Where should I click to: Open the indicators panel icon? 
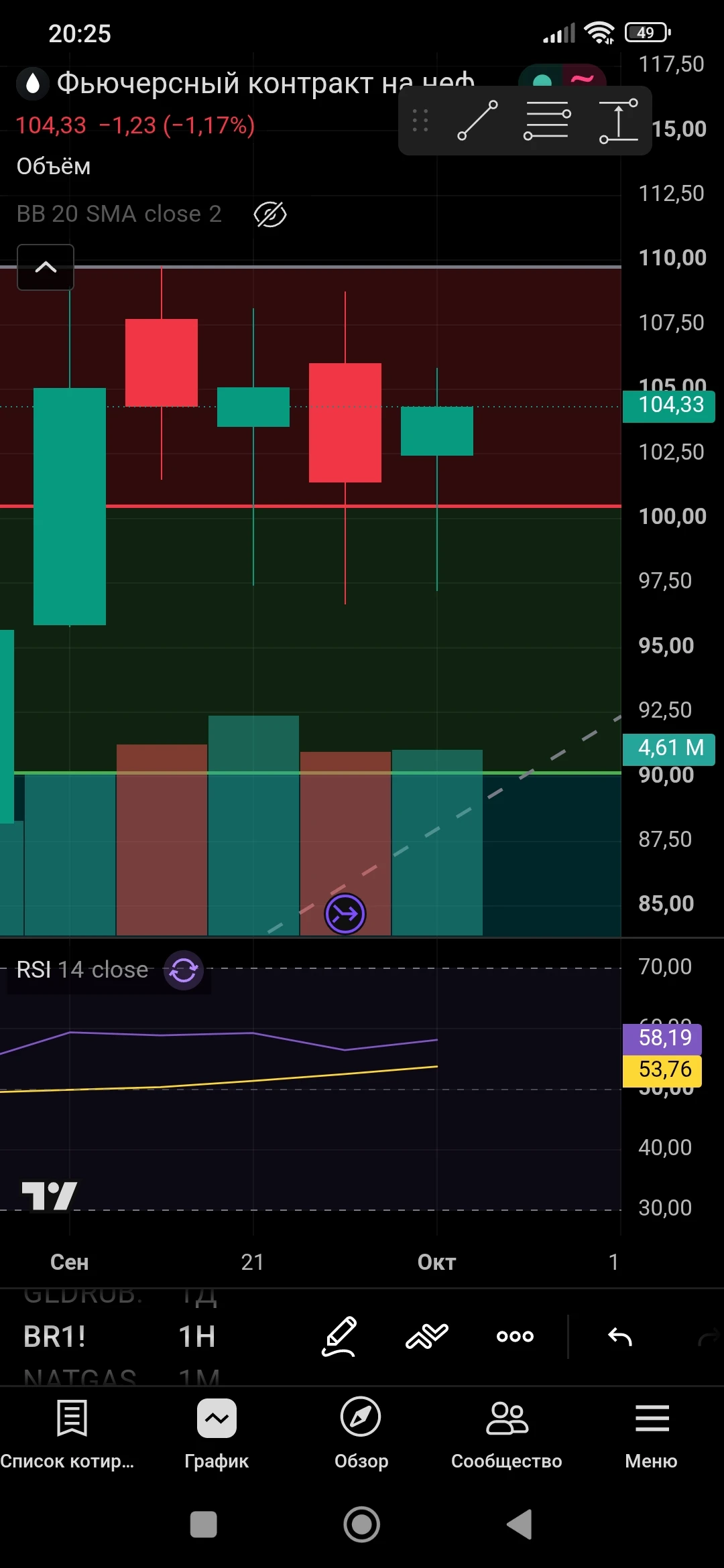coord(427,1336)
